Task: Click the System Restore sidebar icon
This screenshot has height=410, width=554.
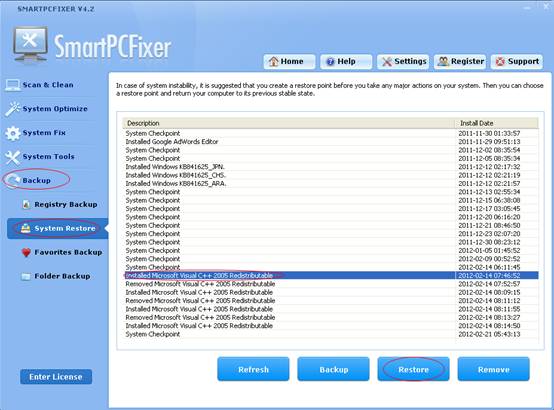Action: (x=25, y=228)
